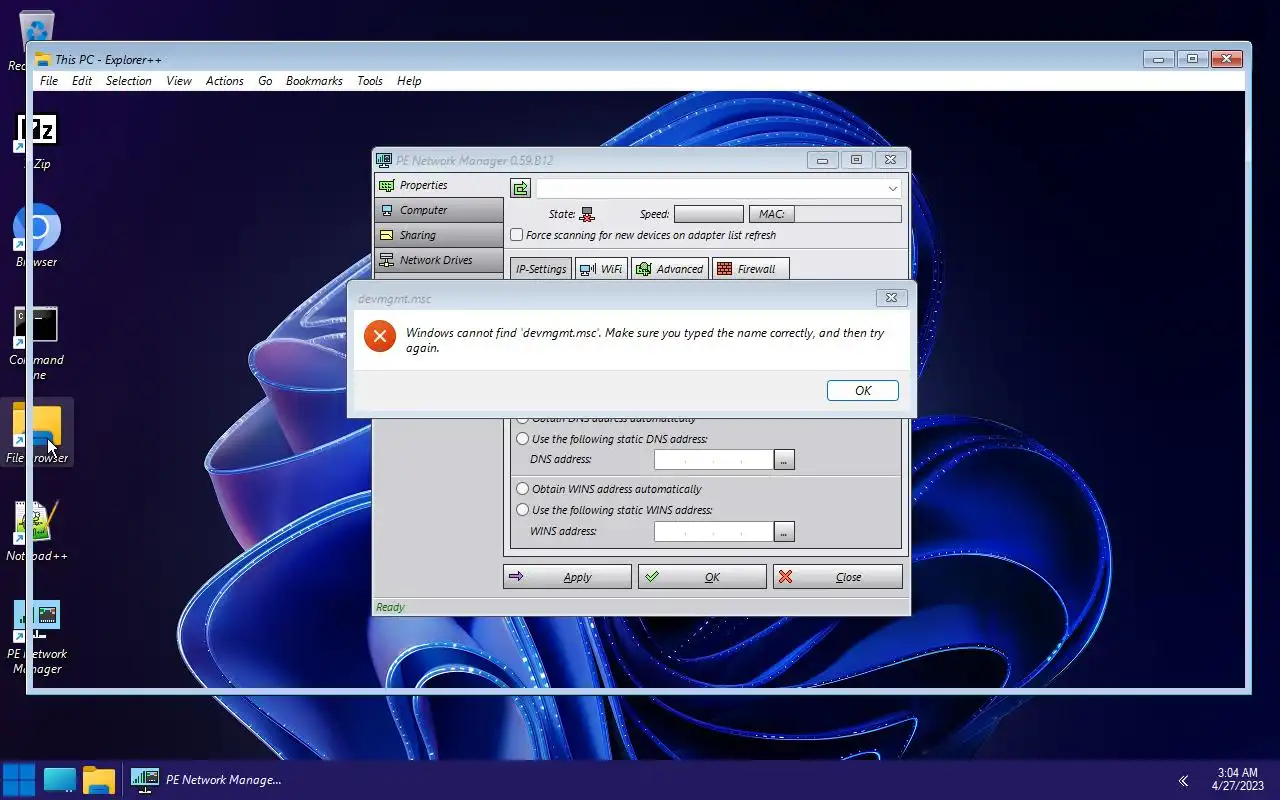This screenshot has height=800, width=1280.
Task: Switch to the Firewall tab
Action: (x=750, y=269)
